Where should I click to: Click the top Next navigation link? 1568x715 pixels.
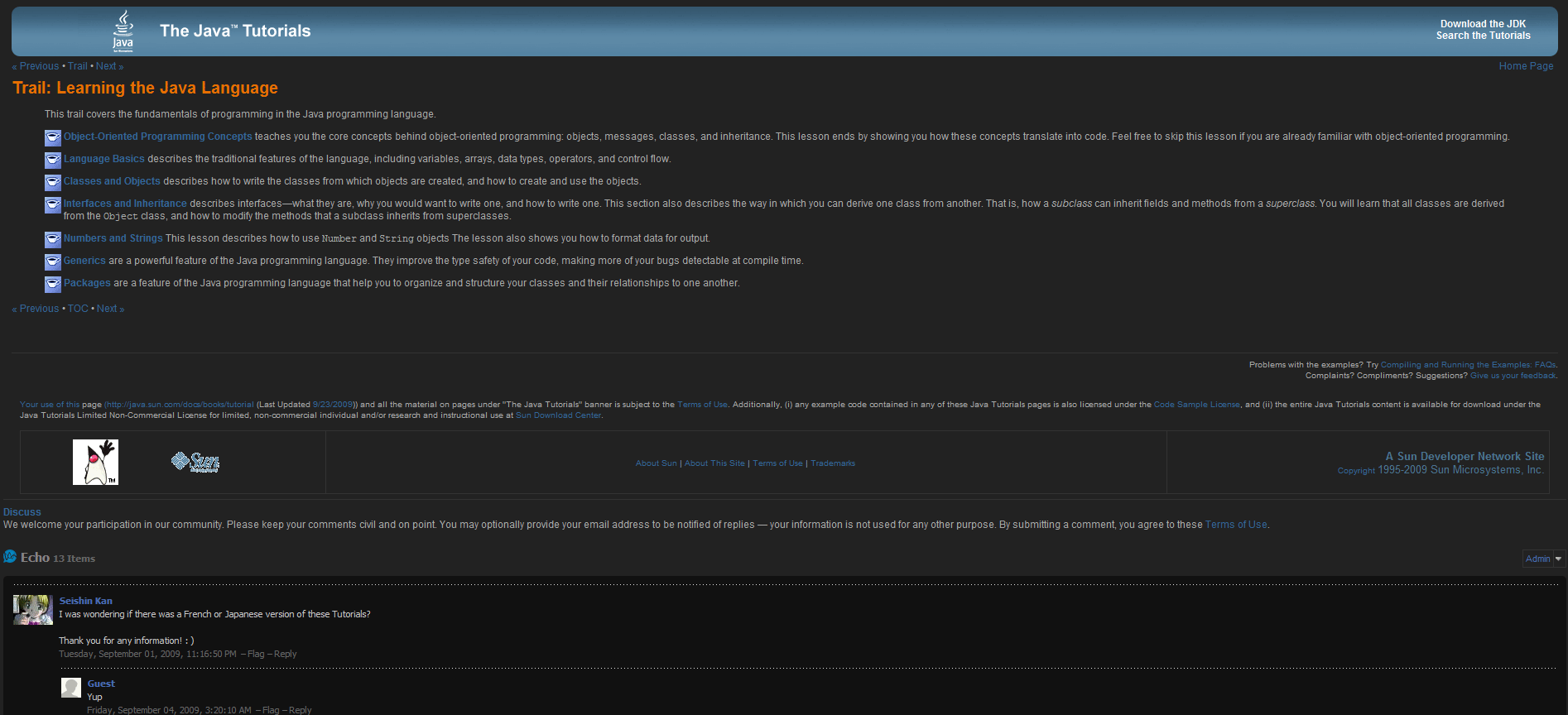109,66
